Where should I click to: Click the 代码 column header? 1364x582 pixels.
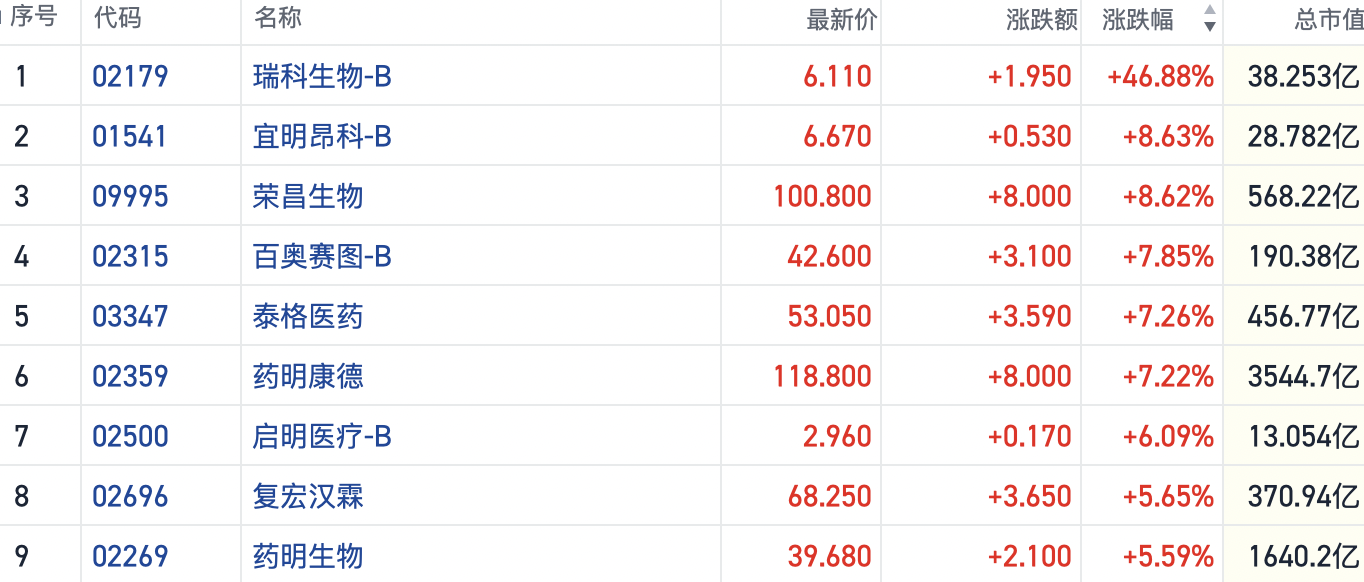coord(117,18)
